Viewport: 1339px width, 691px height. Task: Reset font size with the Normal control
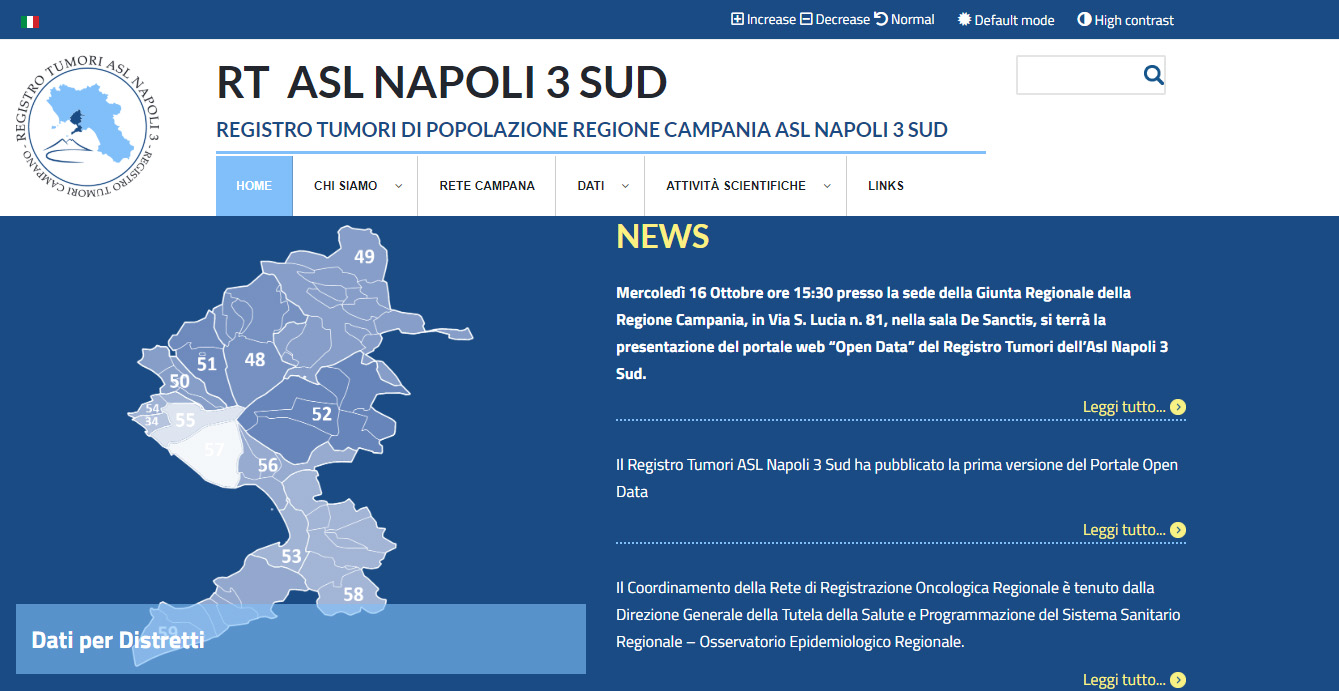pos(904,20)
